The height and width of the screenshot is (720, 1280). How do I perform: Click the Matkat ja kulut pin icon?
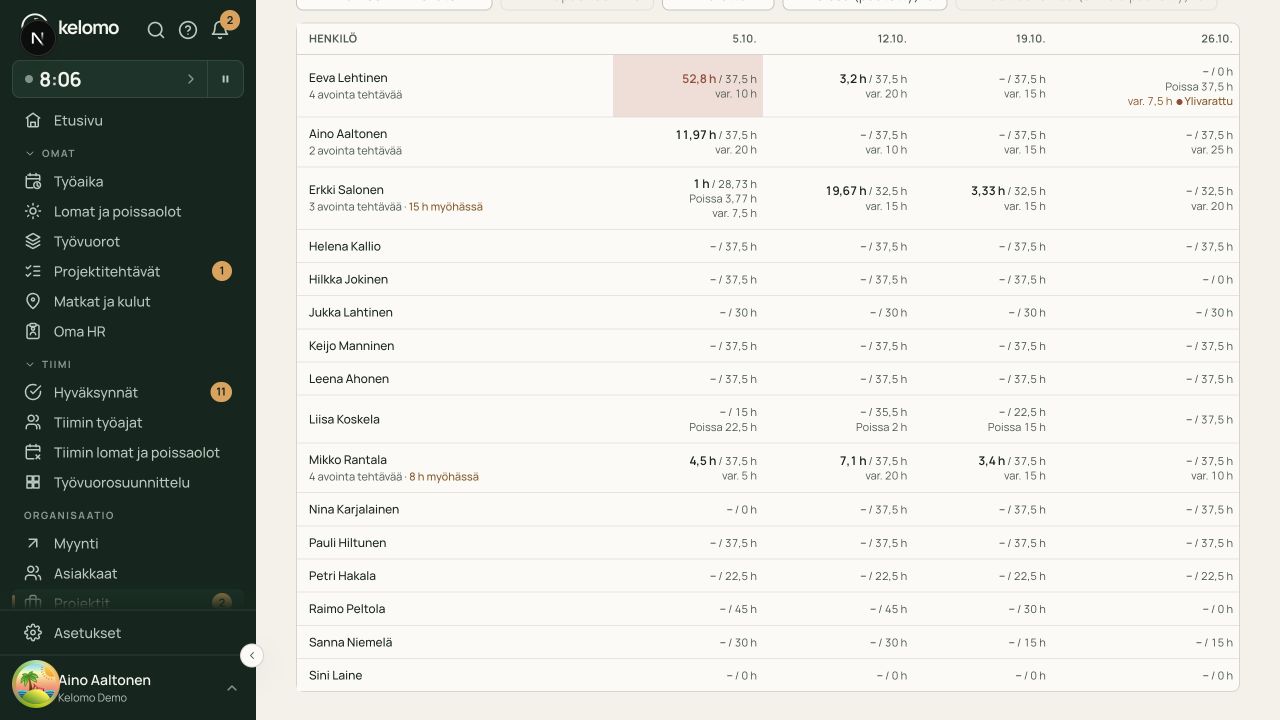click(33, 301)
